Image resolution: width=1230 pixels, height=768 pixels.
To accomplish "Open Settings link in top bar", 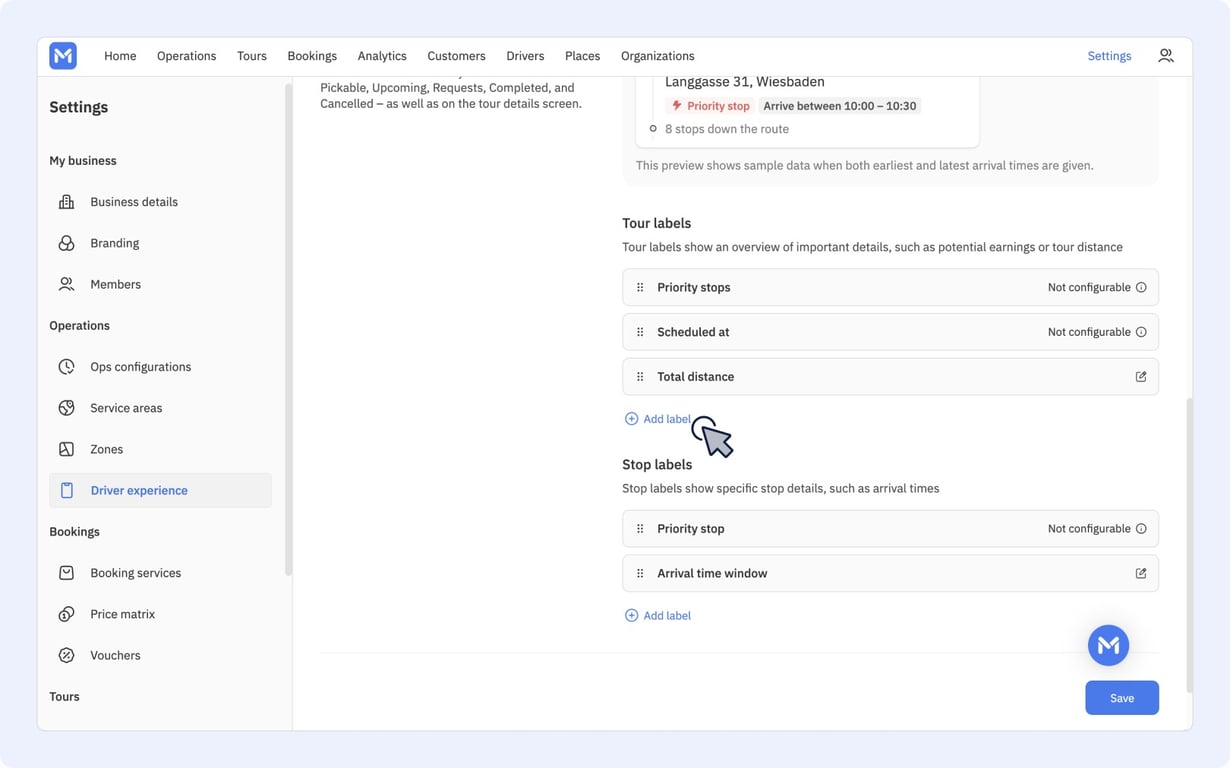I will (1109, 56).
